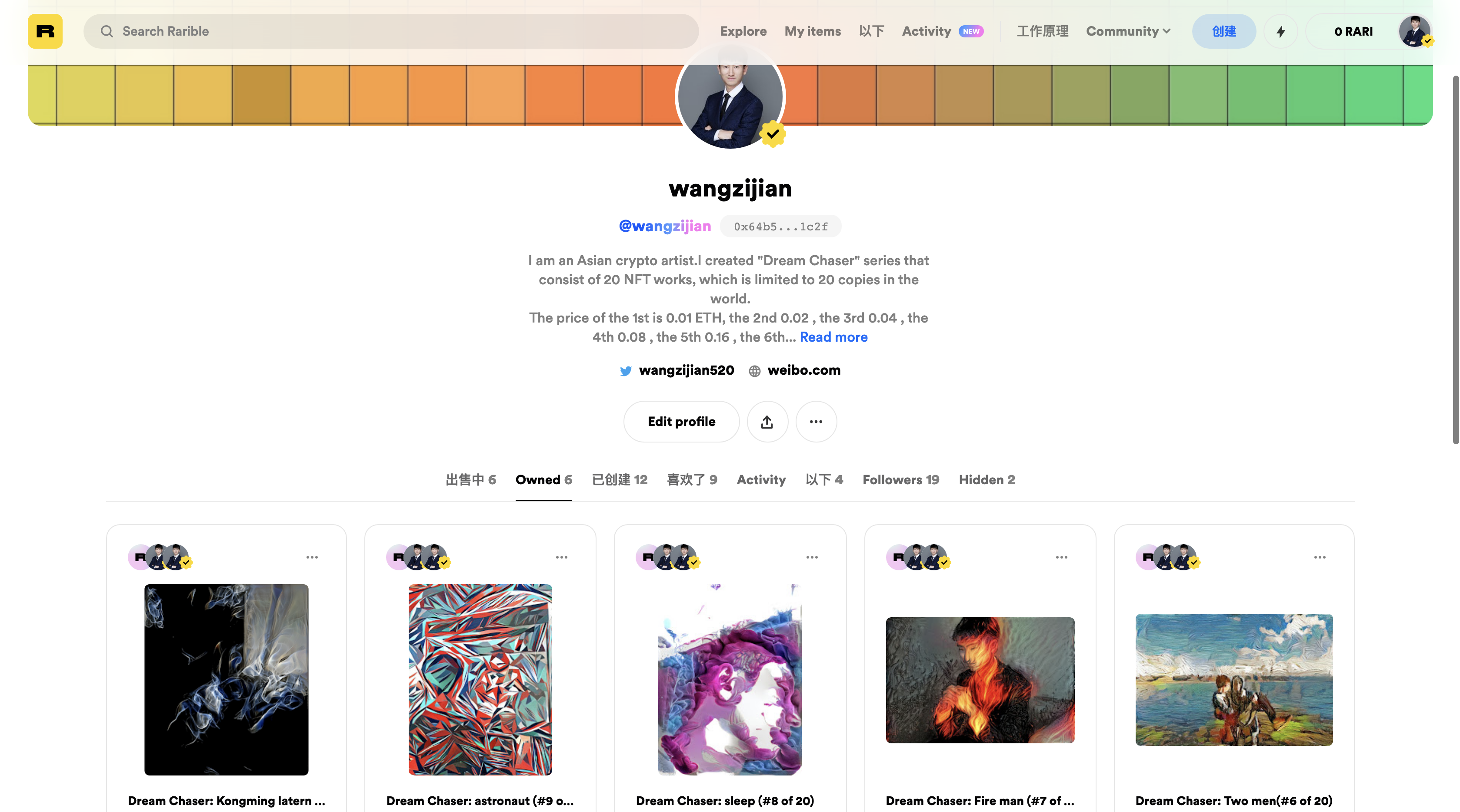
Task: Select the Activity tab in profile navigation
Action: 761,480
